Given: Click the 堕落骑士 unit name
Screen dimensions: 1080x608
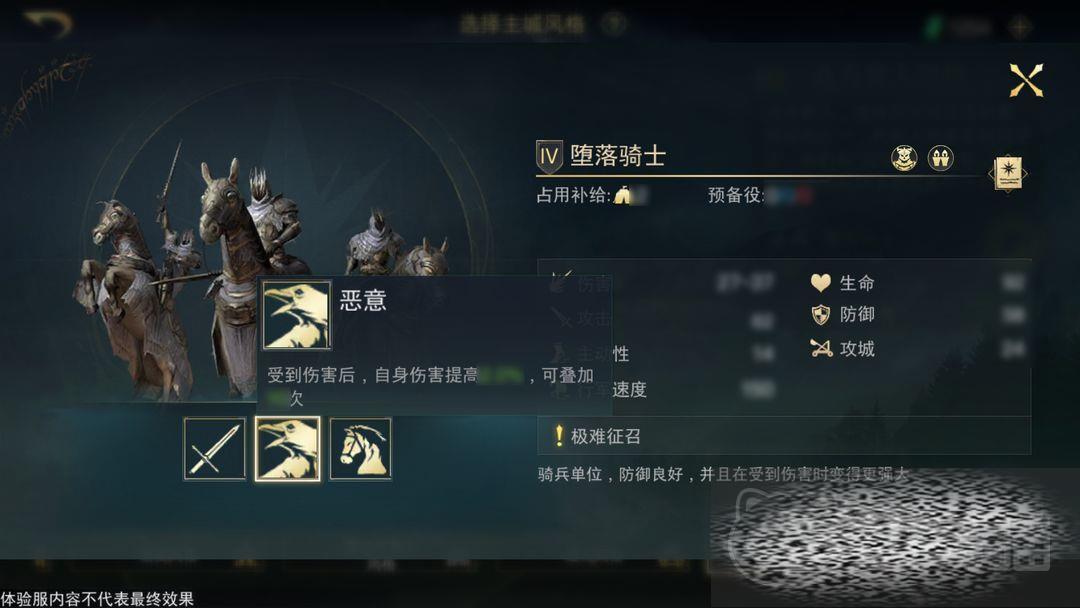Looking at the screenshot, I should 618,156.
